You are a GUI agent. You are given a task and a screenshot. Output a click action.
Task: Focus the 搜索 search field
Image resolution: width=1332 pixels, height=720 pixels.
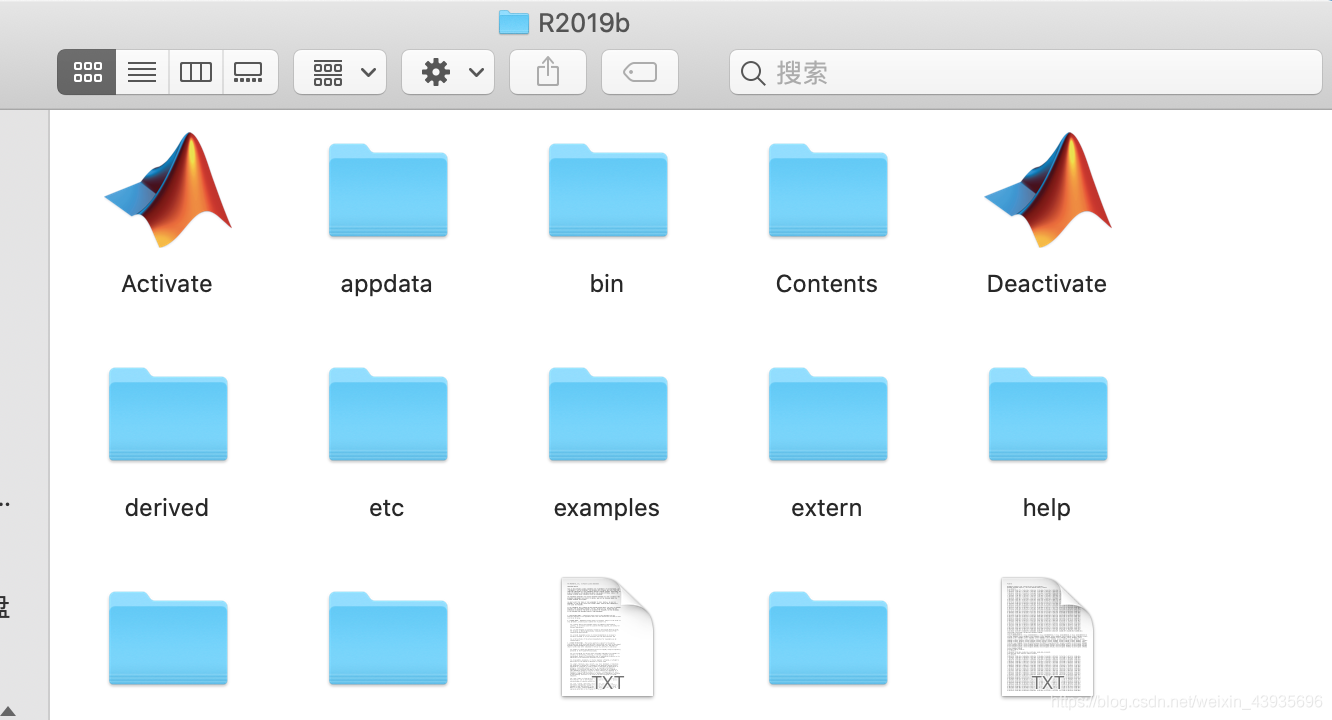(1026, 72)
